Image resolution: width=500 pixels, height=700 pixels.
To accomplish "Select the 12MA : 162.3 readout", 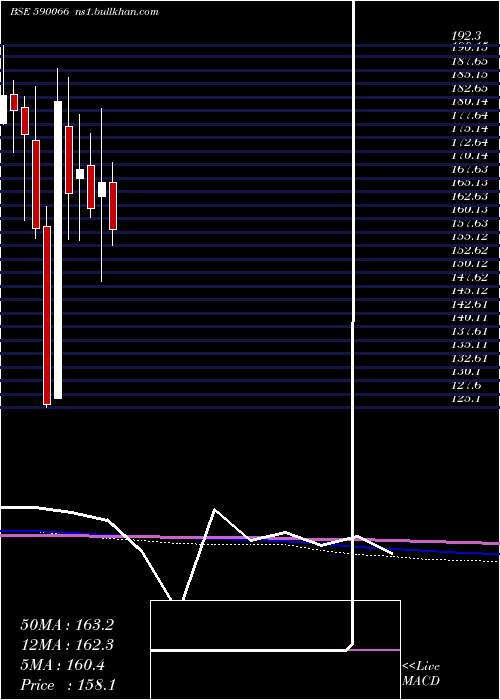I will click(67, 645).
